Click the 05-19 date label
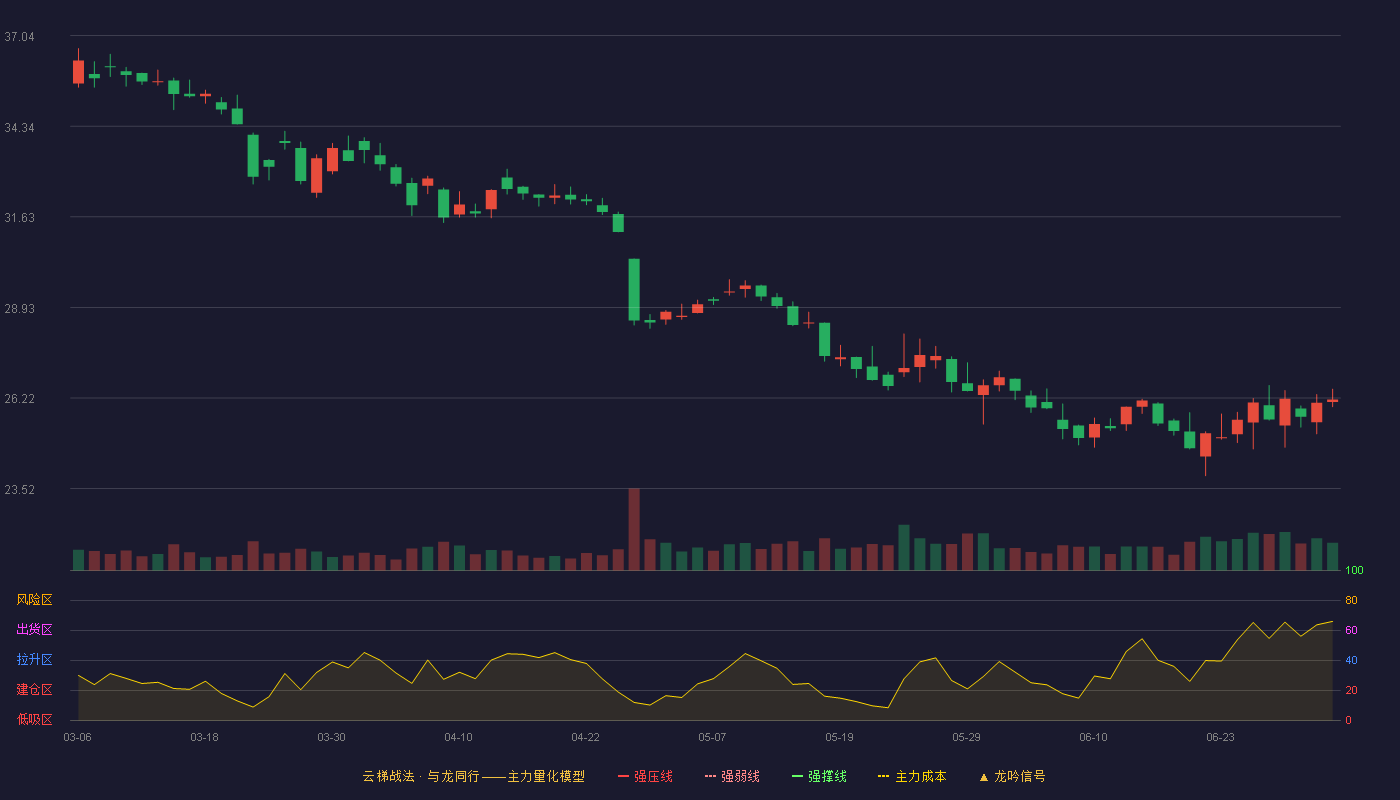This screenshot has height=800, width=1400. click(839, 737)
